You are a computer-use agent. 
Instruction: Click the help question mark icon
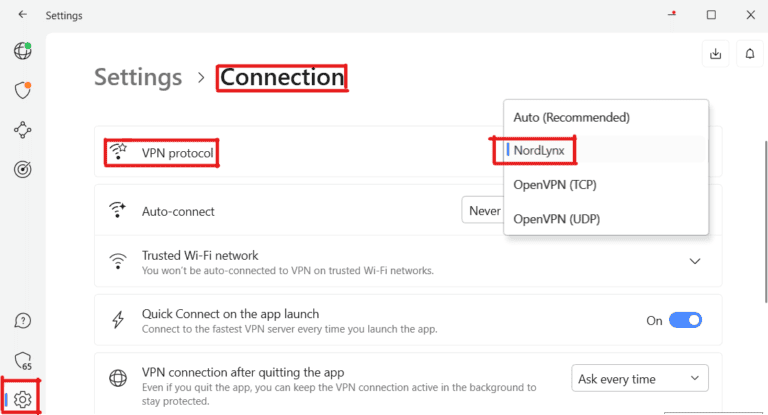point(22,321)
